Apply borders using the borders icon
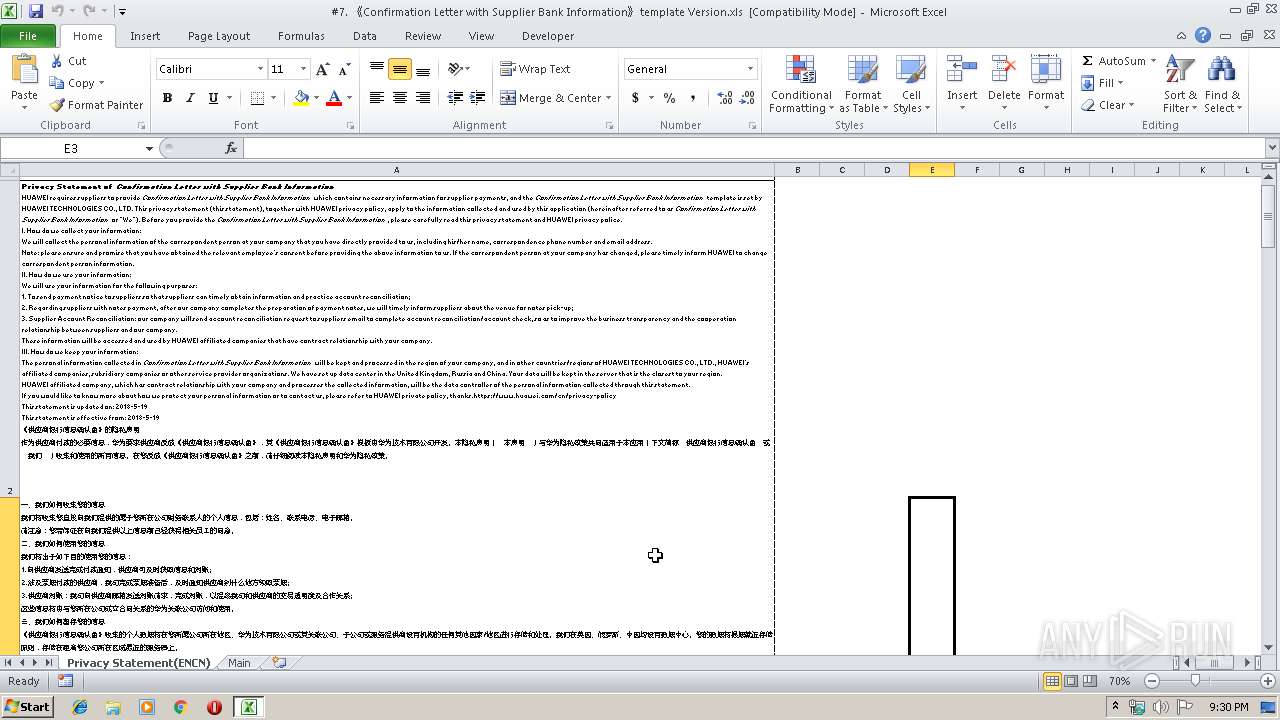1280x720 pixels. 257,98
